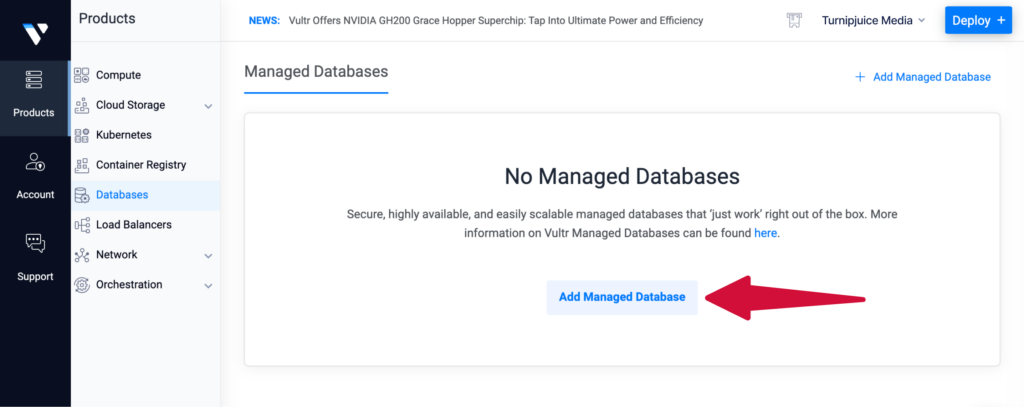The height and width of the screenshot is (407, 1024).
Task: Expand the Network submenu chevron
Action: (208, 256)
